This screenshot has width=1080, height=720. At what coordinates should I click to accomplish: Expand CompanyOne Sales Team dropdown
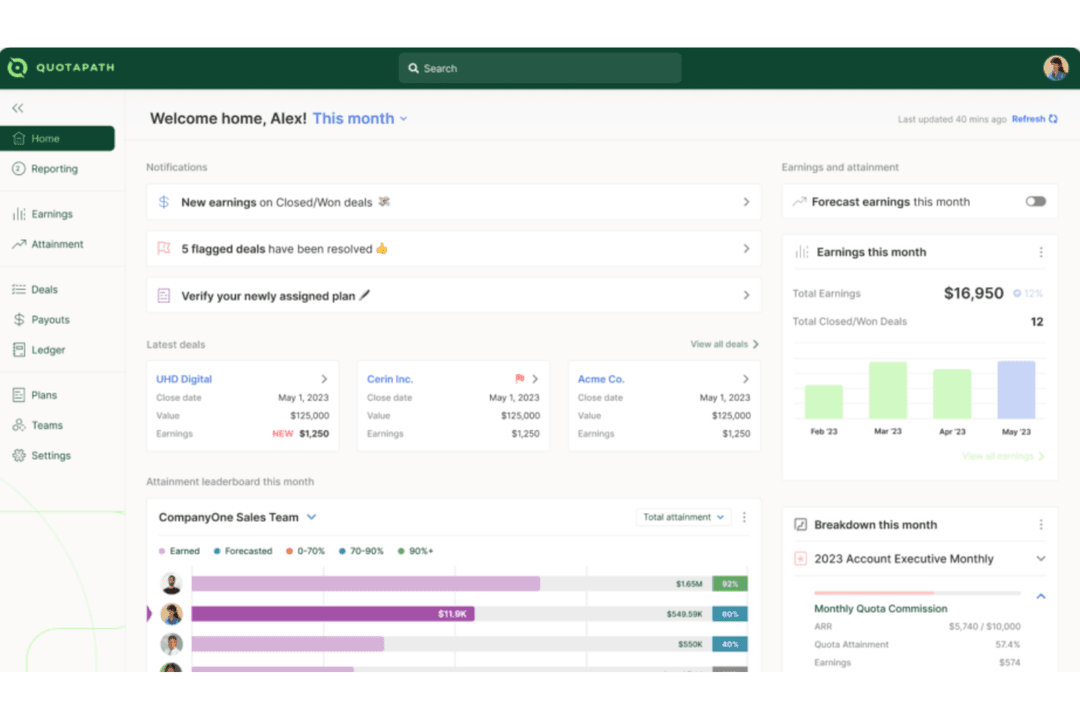point(311,517)
